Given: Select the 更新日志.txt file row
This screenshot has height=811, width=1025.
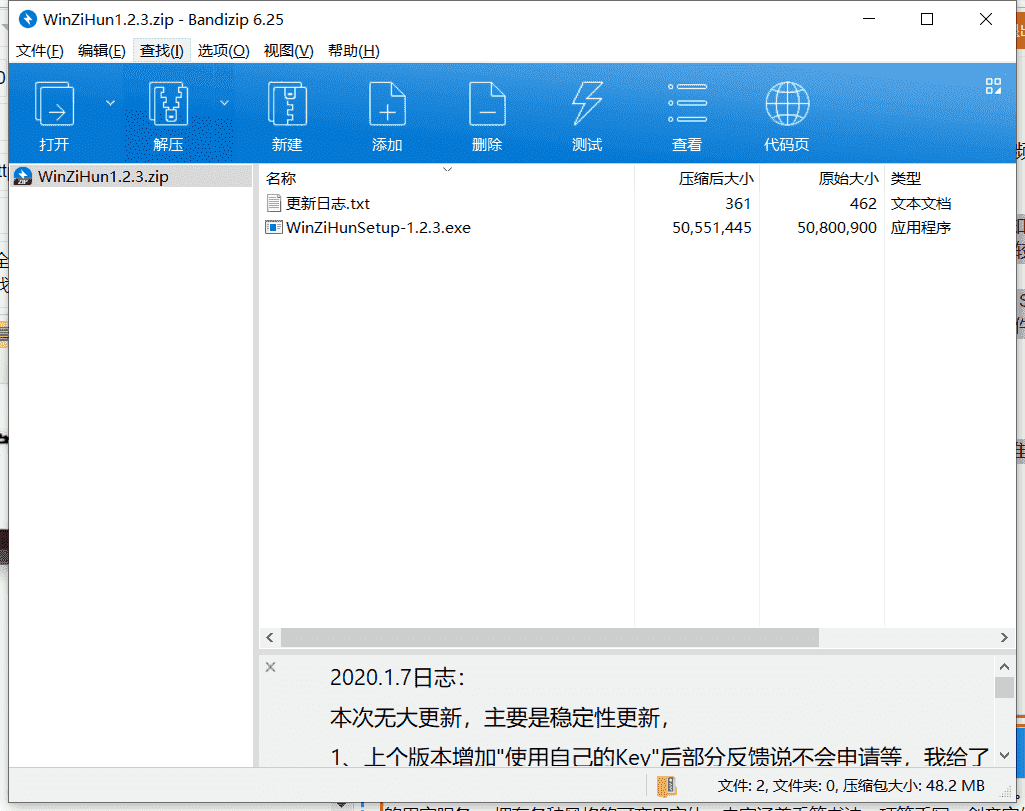Looking at the screenshot, I should [x=637, y=203].
